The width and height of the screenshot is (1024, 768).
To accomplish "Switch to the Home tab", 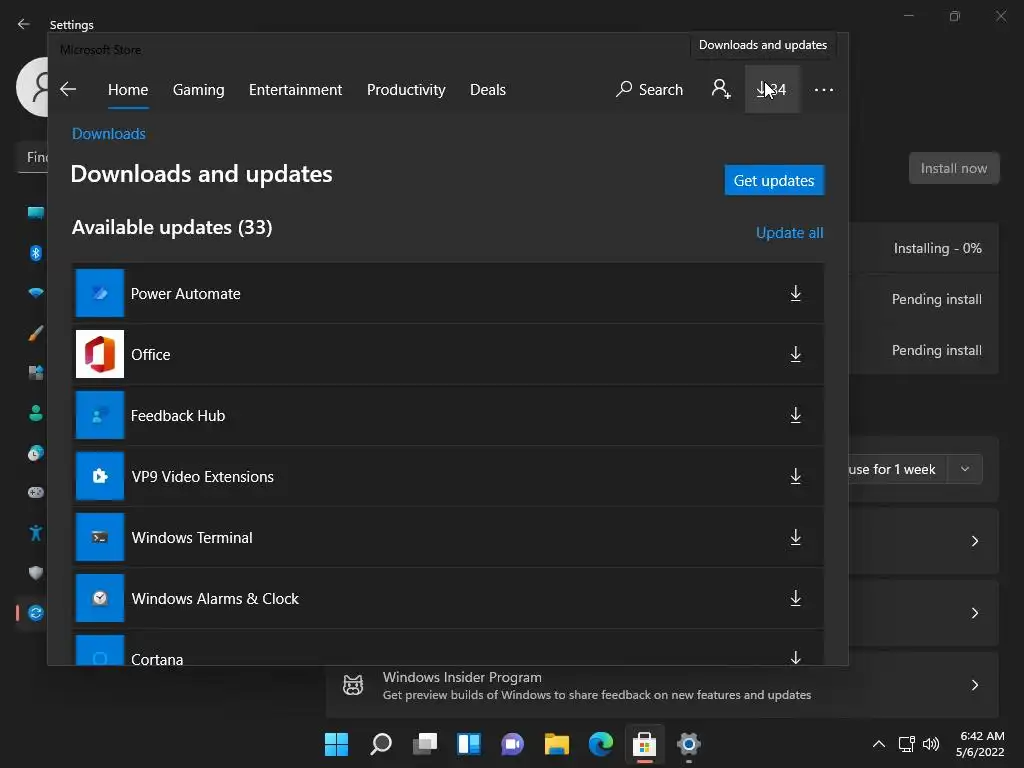I will (128, 89).
